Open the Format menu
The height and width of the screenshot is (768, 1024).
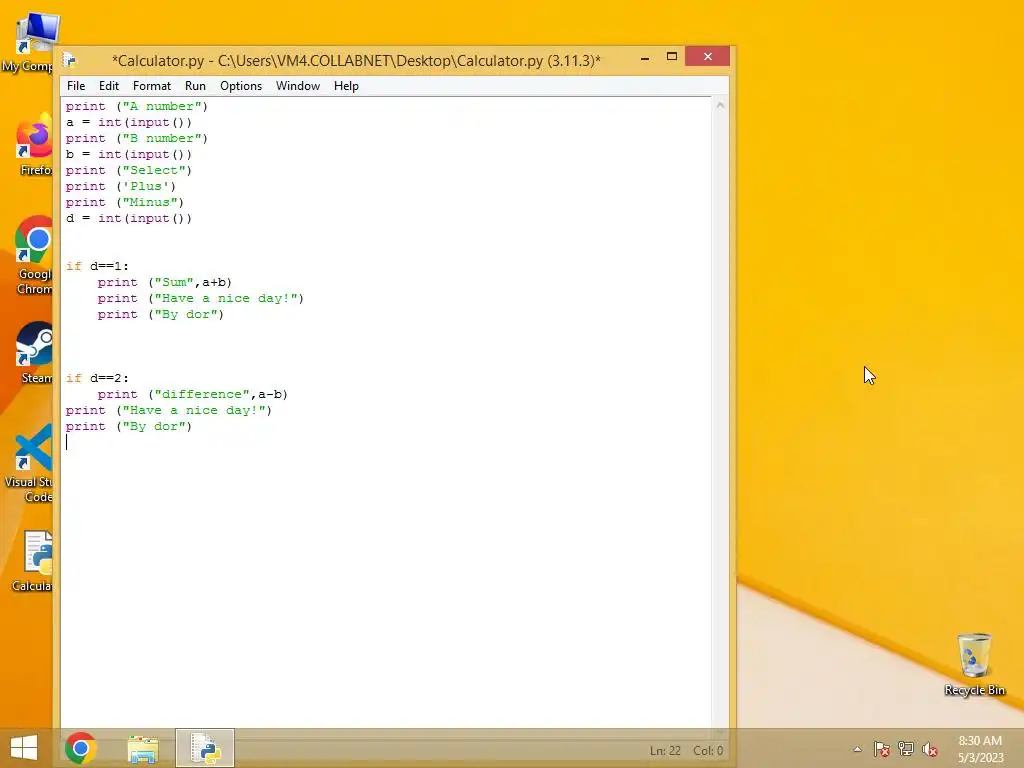click(152, 86)
